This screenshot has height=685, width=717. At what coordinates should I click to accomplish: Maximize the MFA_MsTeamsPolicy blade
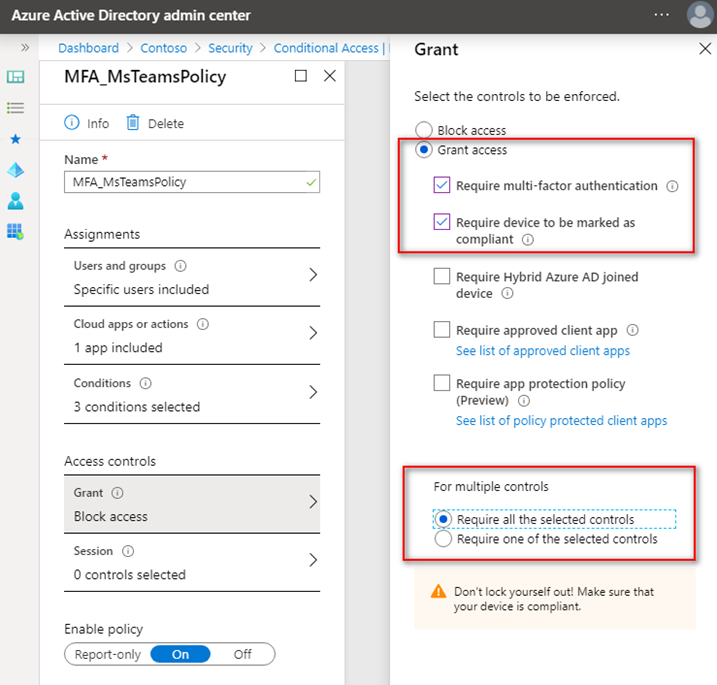pos(300,76)
